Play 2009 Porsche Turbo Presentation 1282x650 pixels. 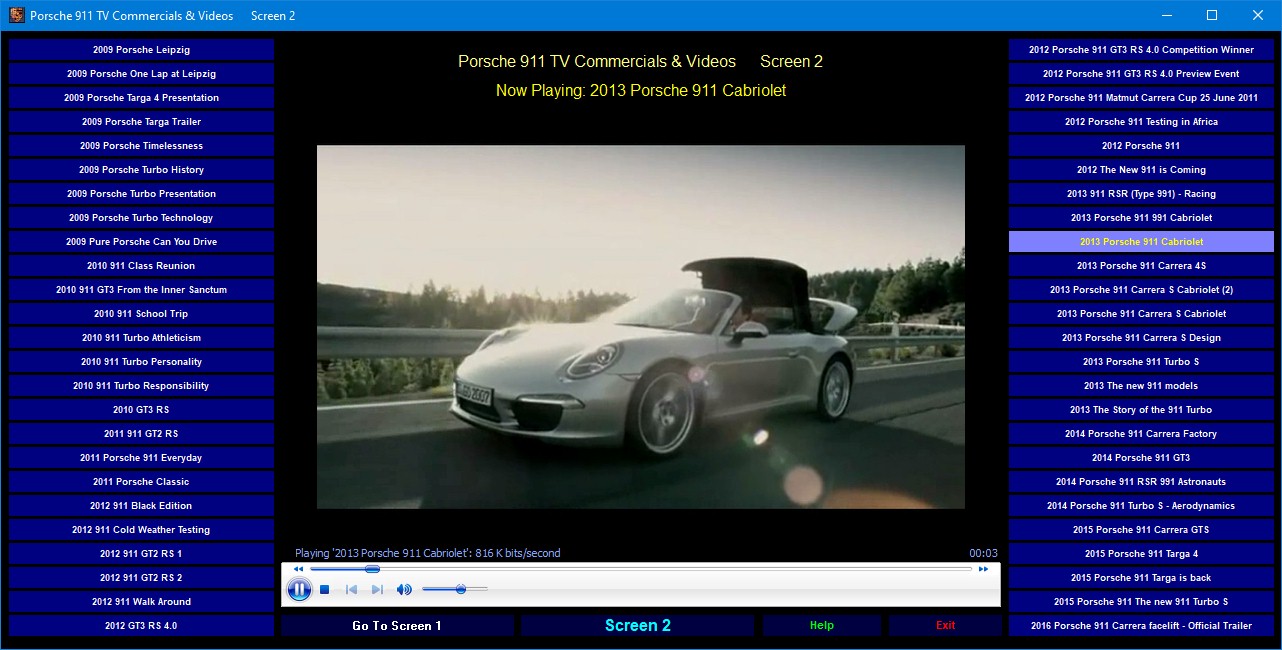[141, 194]
